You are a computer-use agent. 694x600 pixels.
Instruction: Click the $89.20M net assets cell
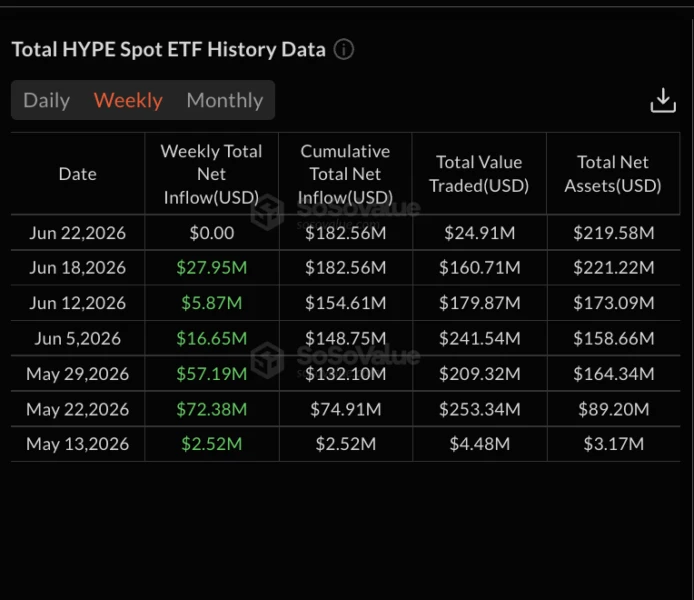[613, 409]
